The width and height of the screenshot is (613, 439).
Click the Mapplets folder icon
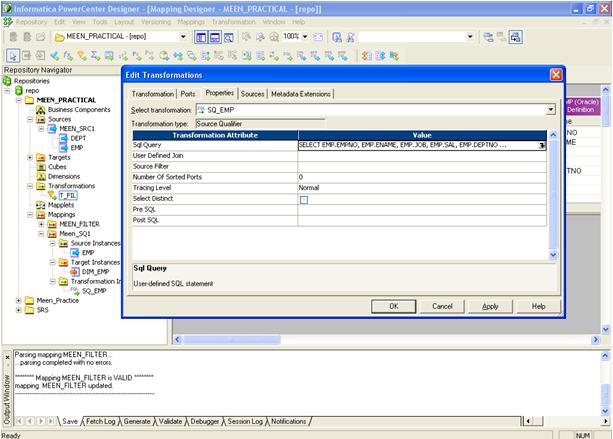coord(40,204)
